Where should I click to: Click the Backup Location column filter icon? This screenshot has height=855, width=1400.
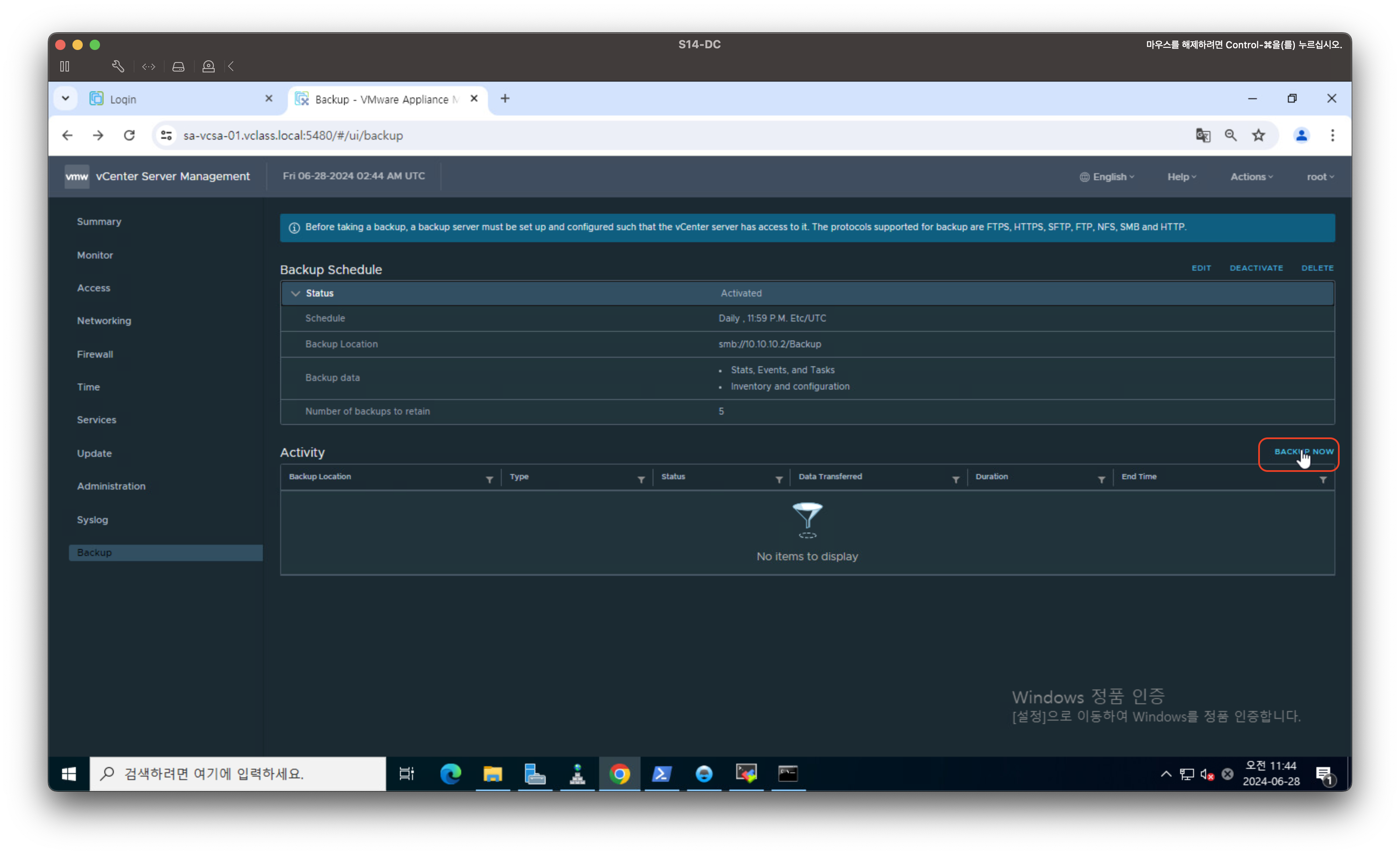pos(489,480)
